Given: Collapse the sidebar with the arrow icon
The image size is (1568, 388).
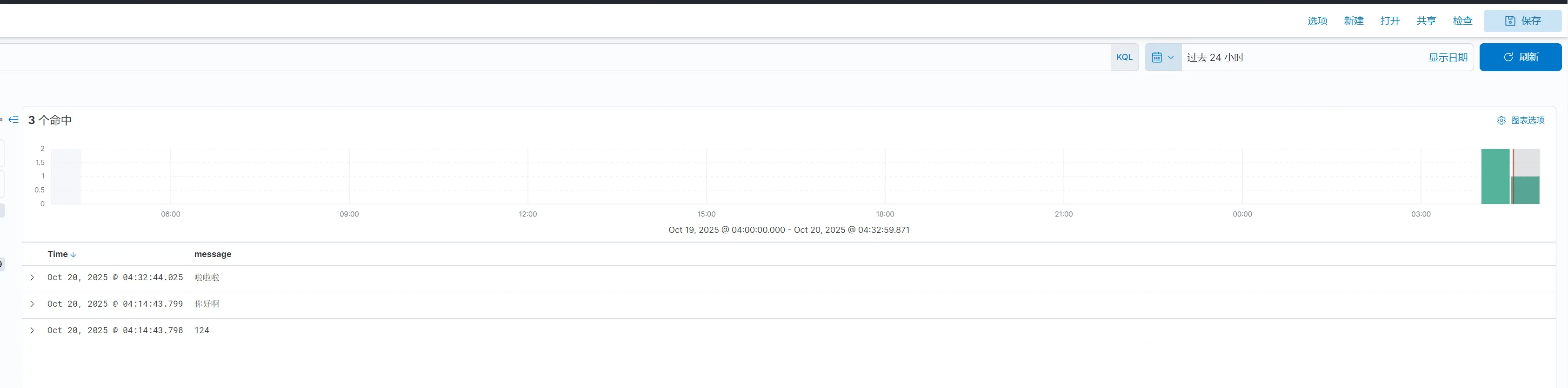Looking at the screenshot, I should [13, 120].
